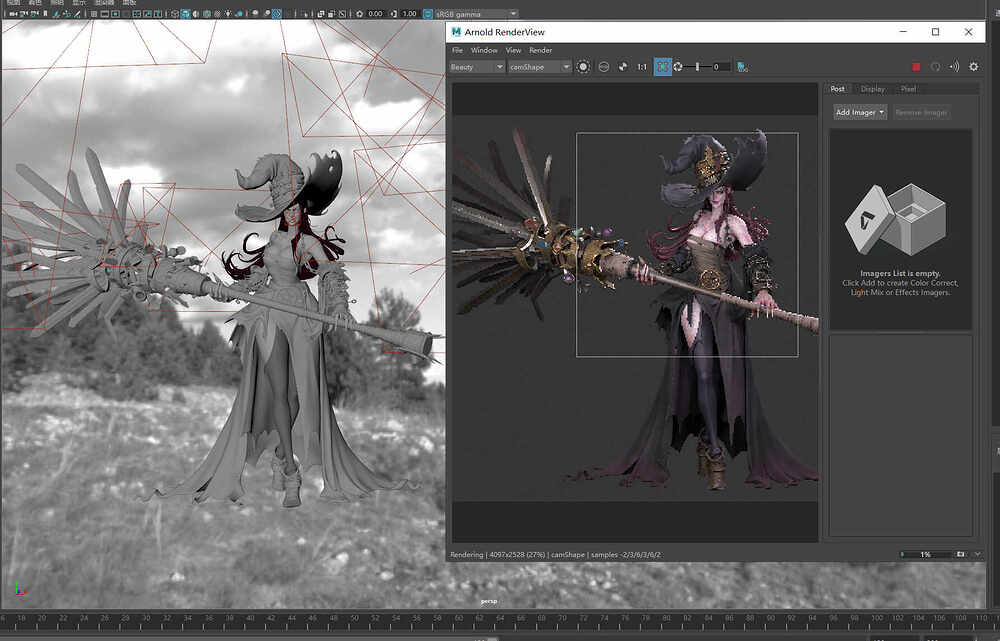
Task: Open the Beauty AOV dropdown
Action: tap(477, 67)
